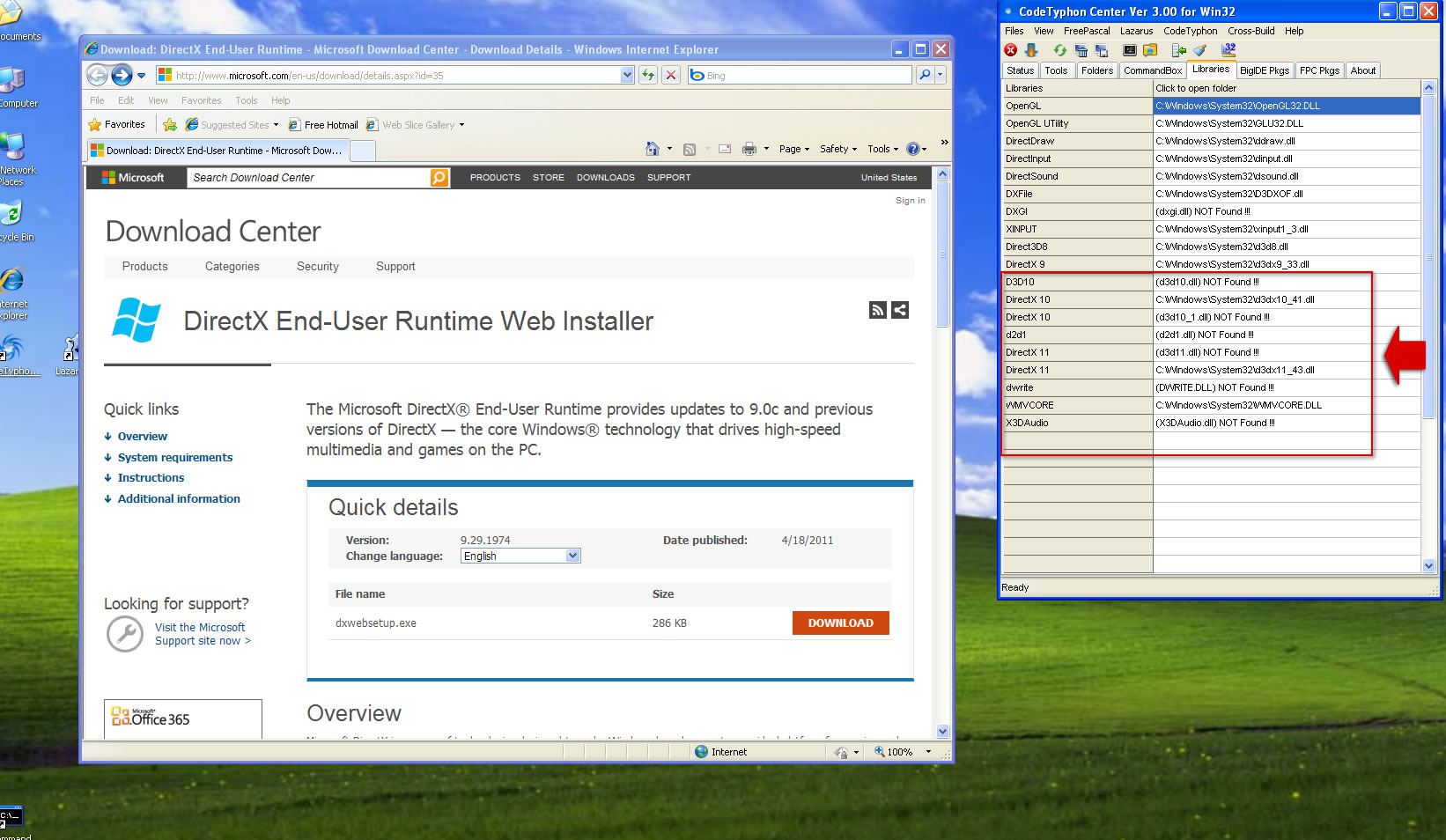This screenshot has height=840, width=1446.
Task: Click the Back arrow in Internet Explorer
Action: pos(98,75)
